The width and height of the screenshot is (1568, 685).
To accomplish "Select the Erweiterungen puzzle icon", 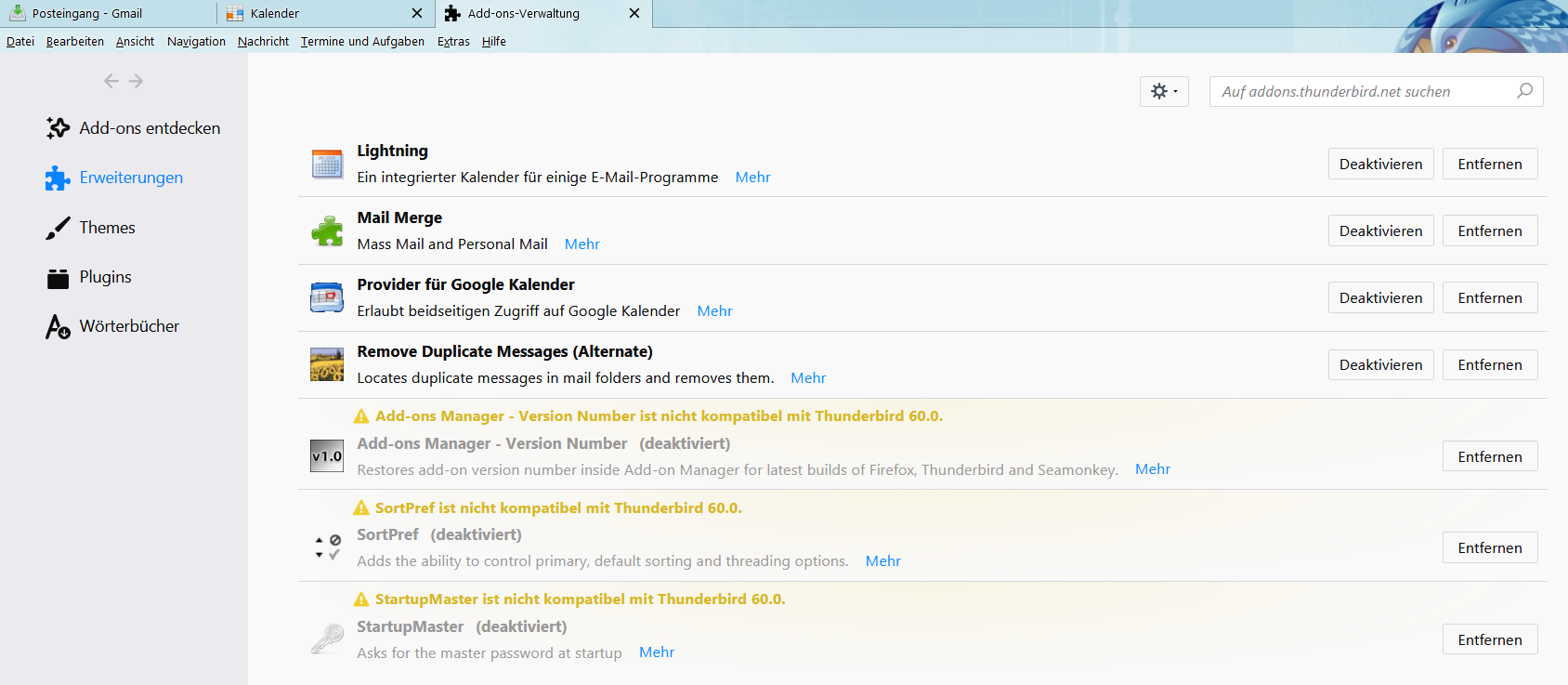I will (58, 178).
